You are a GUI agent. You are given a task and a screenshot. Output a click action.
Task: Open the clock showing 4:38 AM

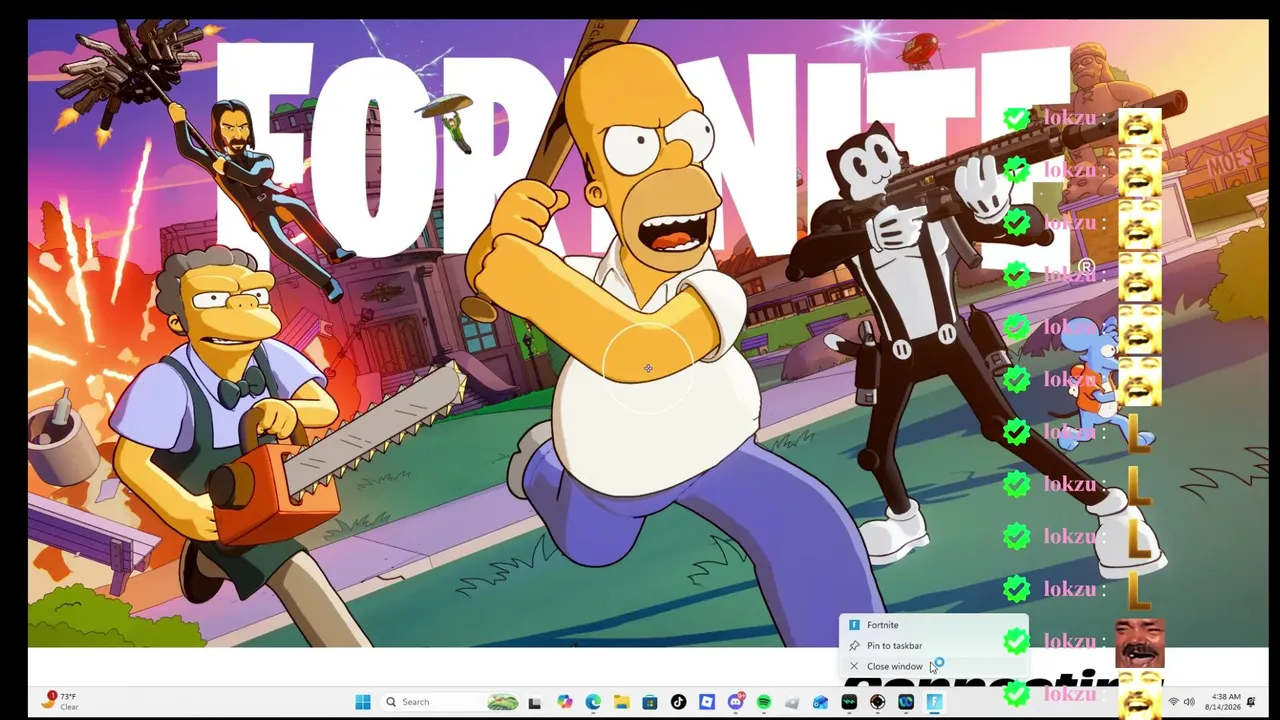pos(1225,702)
